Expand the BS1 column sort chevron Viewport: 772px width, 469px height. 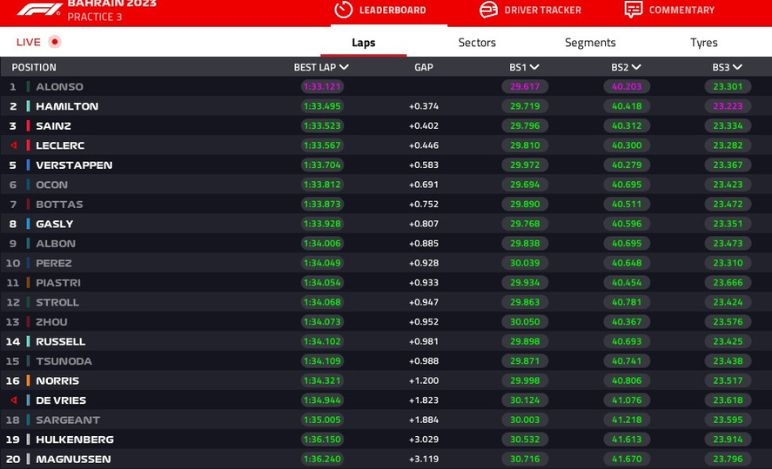pos(534,67)
